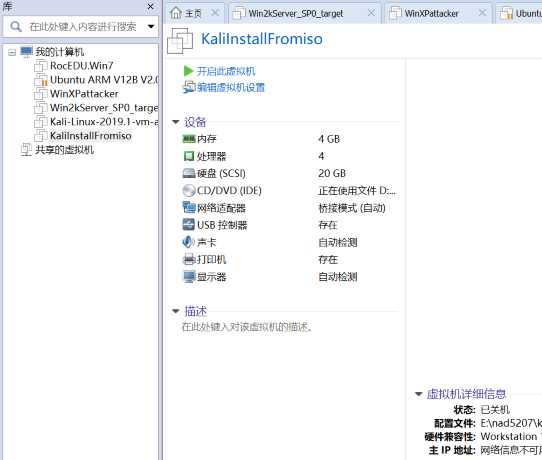Image resolution: width=542 pixels, height=460 pixels.
Task: Select Win2kServer_SP0_target in the library tree
Action: tap(104, 108)
